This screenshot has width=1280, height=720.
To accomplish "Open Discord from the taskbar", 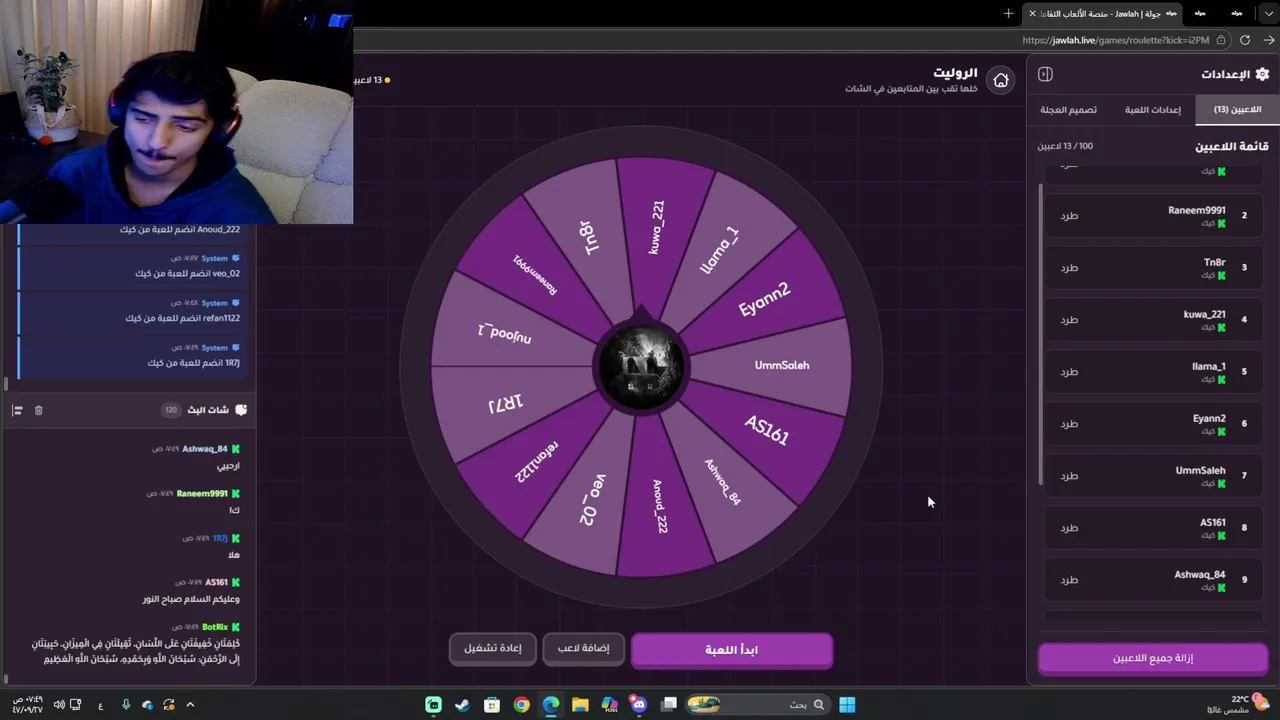I will (639, 705).
